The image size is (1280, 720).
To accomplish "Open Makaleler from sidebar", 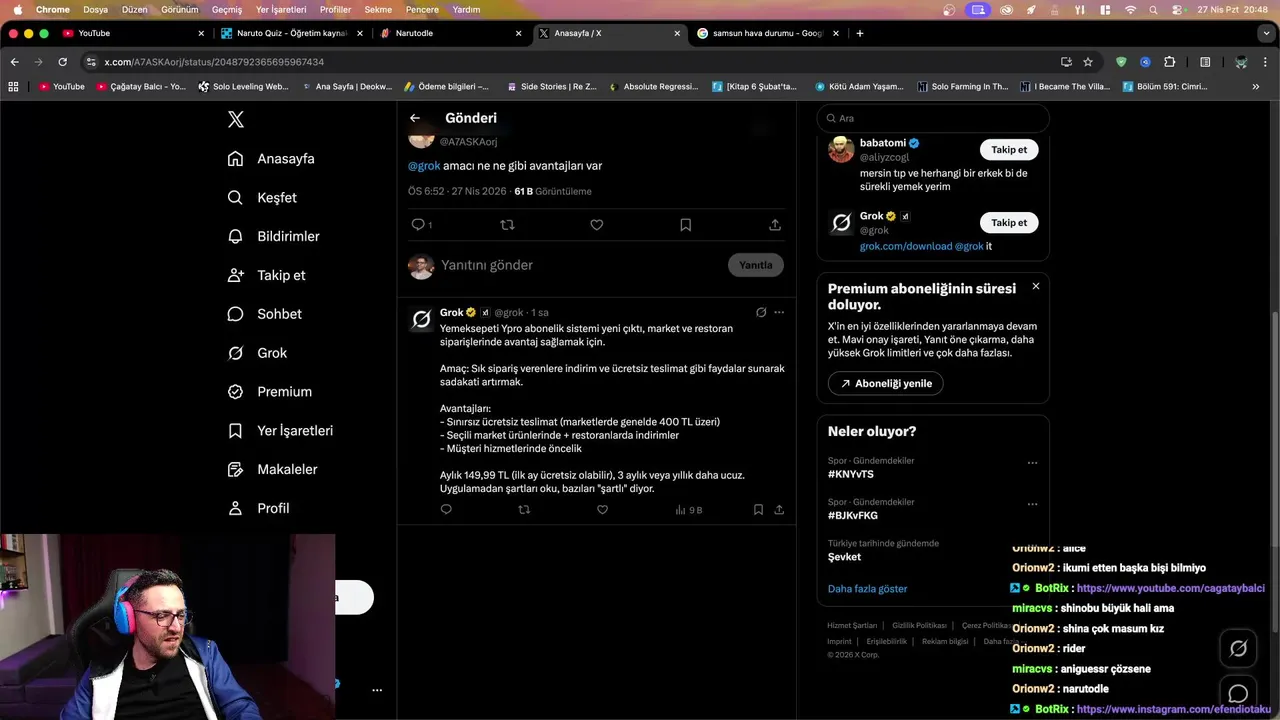I will click(272, 469).
